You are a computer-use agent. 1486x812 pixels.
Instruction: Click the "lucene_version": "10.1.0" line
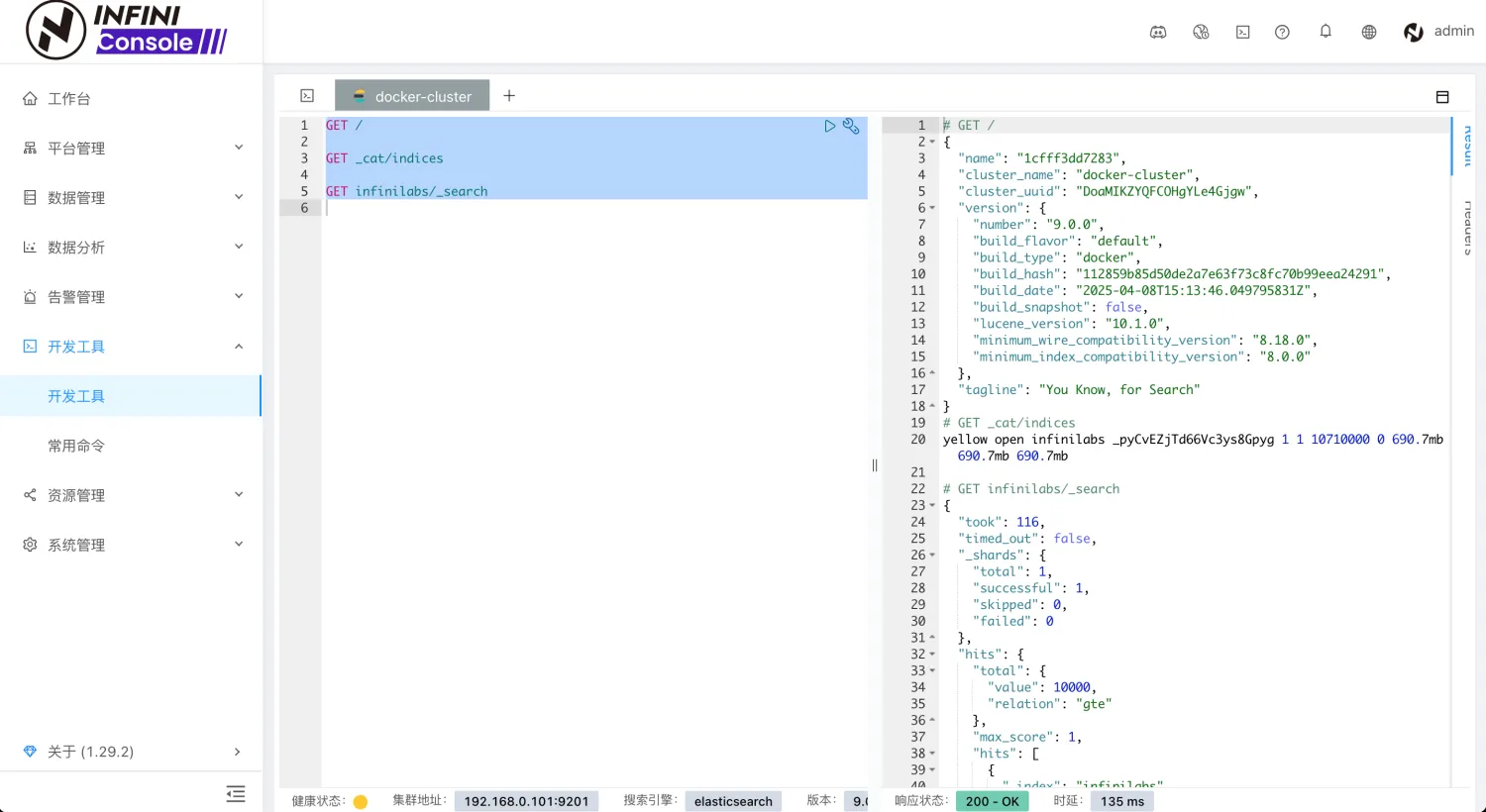click(1071, 324)
